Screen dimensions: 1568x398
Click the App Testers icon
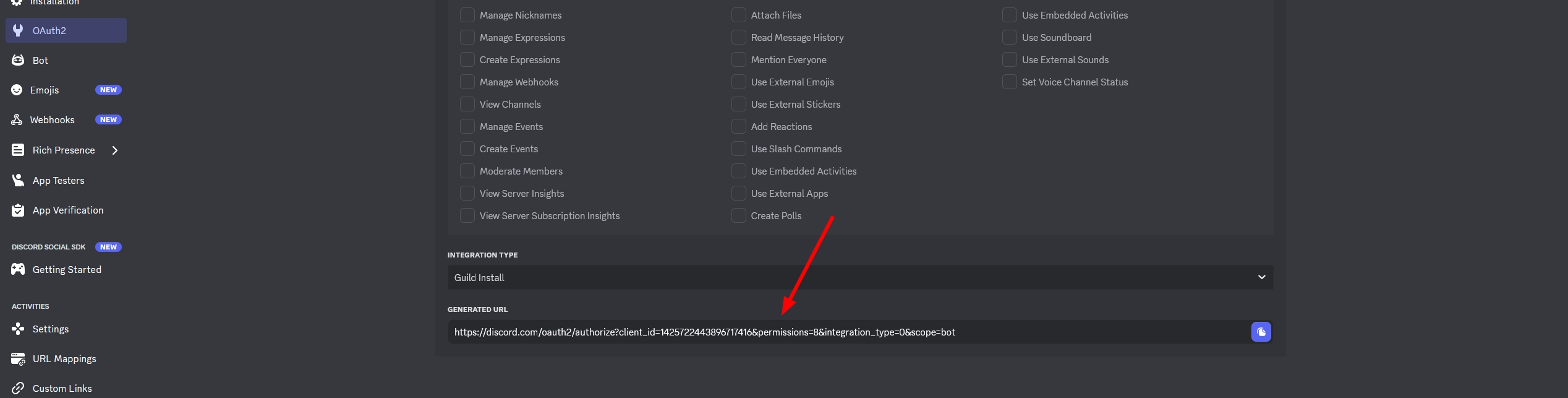pyautogui.click(x=18, y=180)
